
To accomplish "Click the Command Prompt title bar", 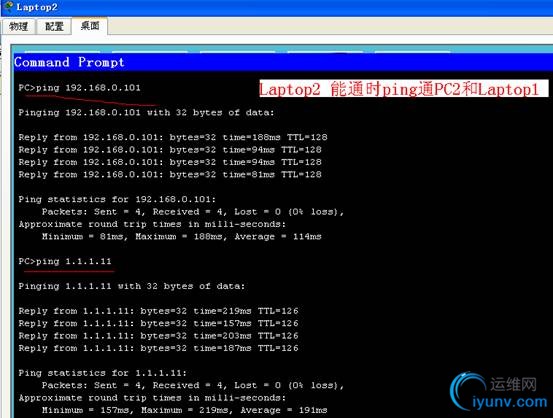I will tap(283, 62).
